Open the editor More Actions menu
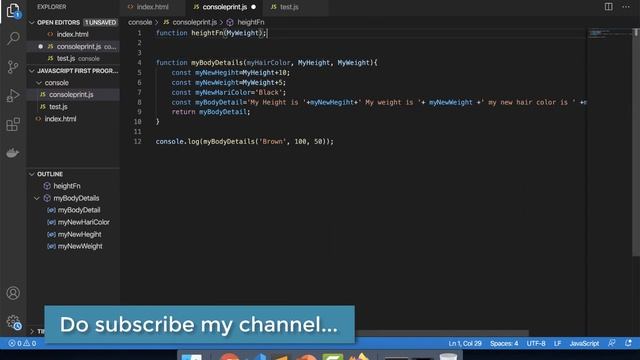Image resolution: width=640 pixels, height=360 pixels. click(626, 7)
